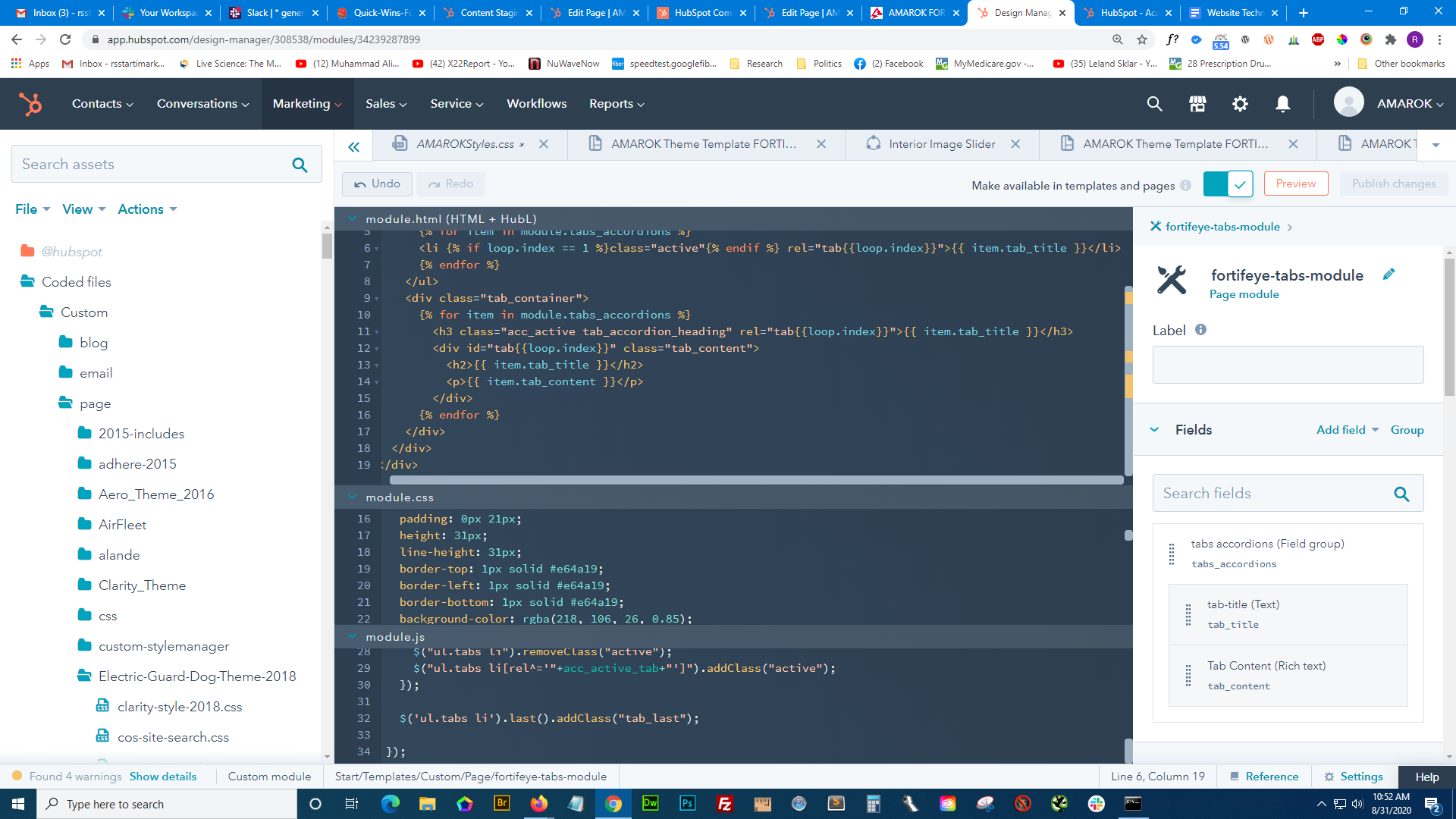
Task: Click the Preview button
Action: pos(1295,184)
